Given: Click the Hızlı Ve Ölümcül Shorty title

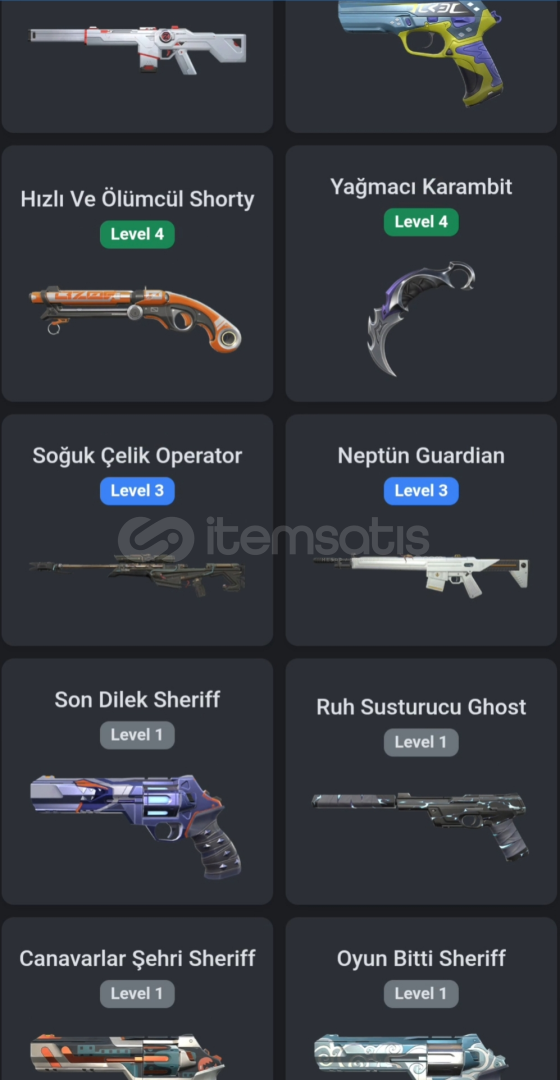Looking at the screenshot, I should (137, 199).
